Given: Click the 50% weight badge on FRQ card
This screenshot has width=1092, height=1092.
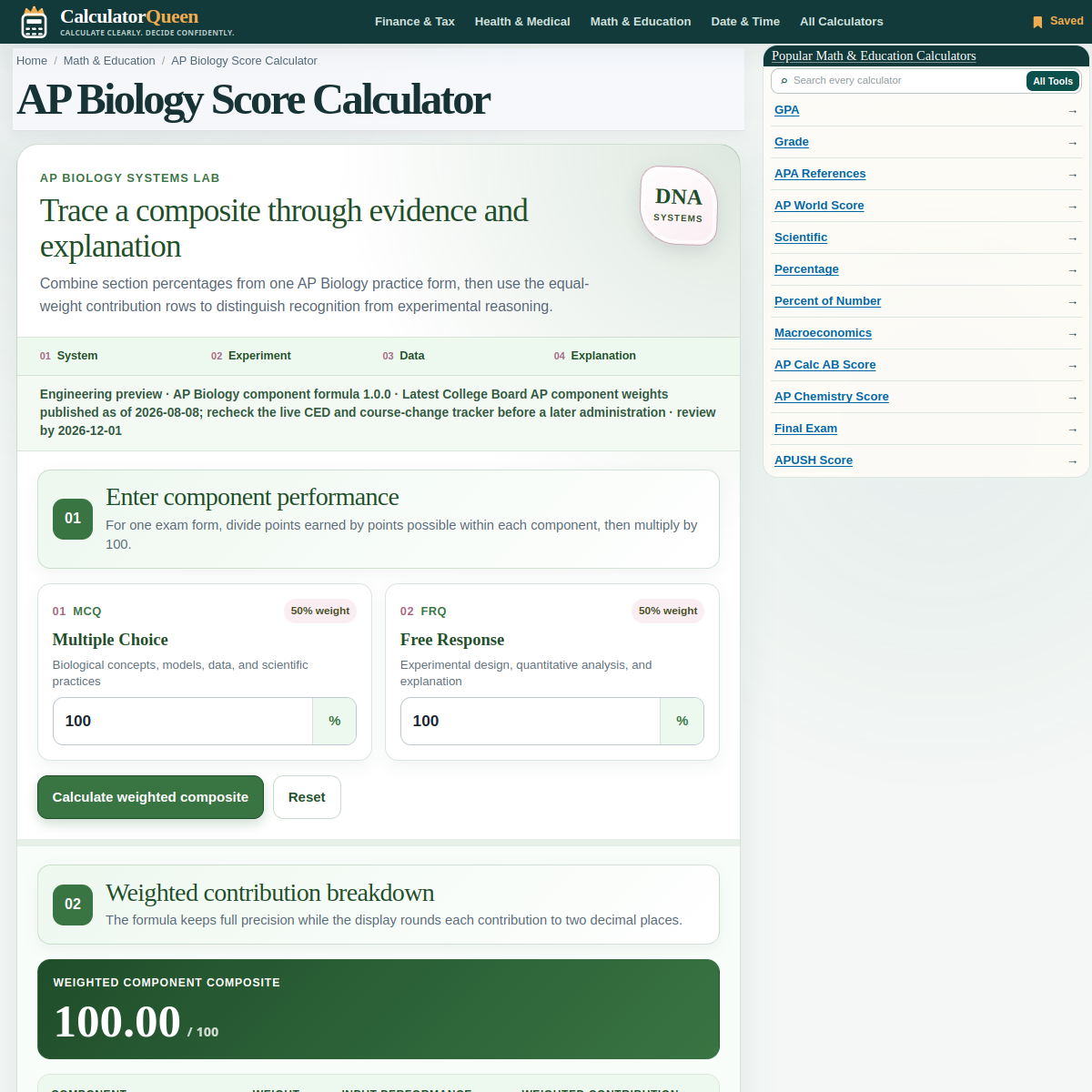Looking at the screenshot, I should 668,611.
